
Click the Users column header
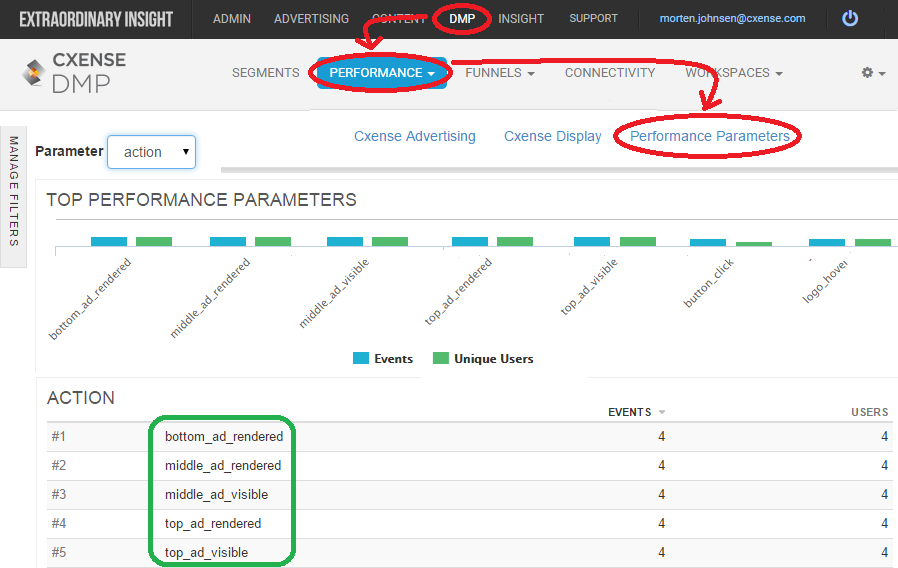[x=869, y=412]
